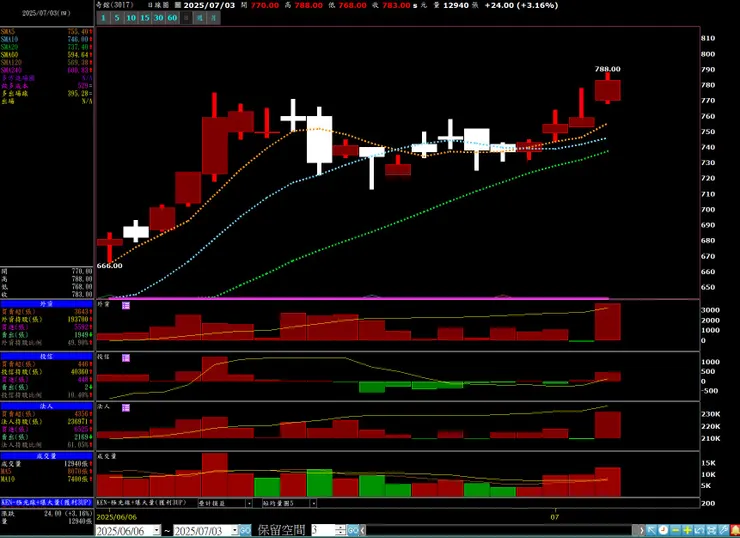Click the last candlestick at 788 high
This screenshot has height=538, width=740.
pos(608,90)
